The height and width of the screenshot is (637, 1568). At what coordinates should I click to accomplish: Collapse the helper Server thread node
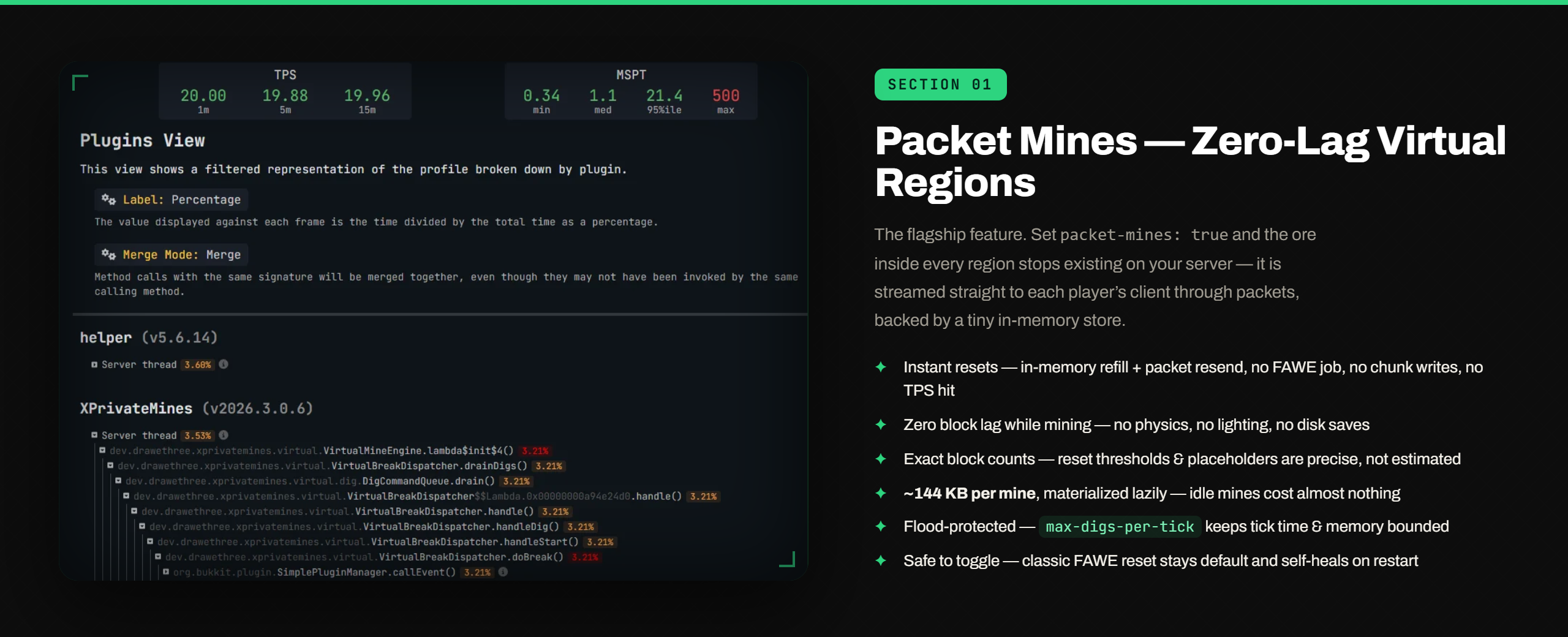point(94,364)
